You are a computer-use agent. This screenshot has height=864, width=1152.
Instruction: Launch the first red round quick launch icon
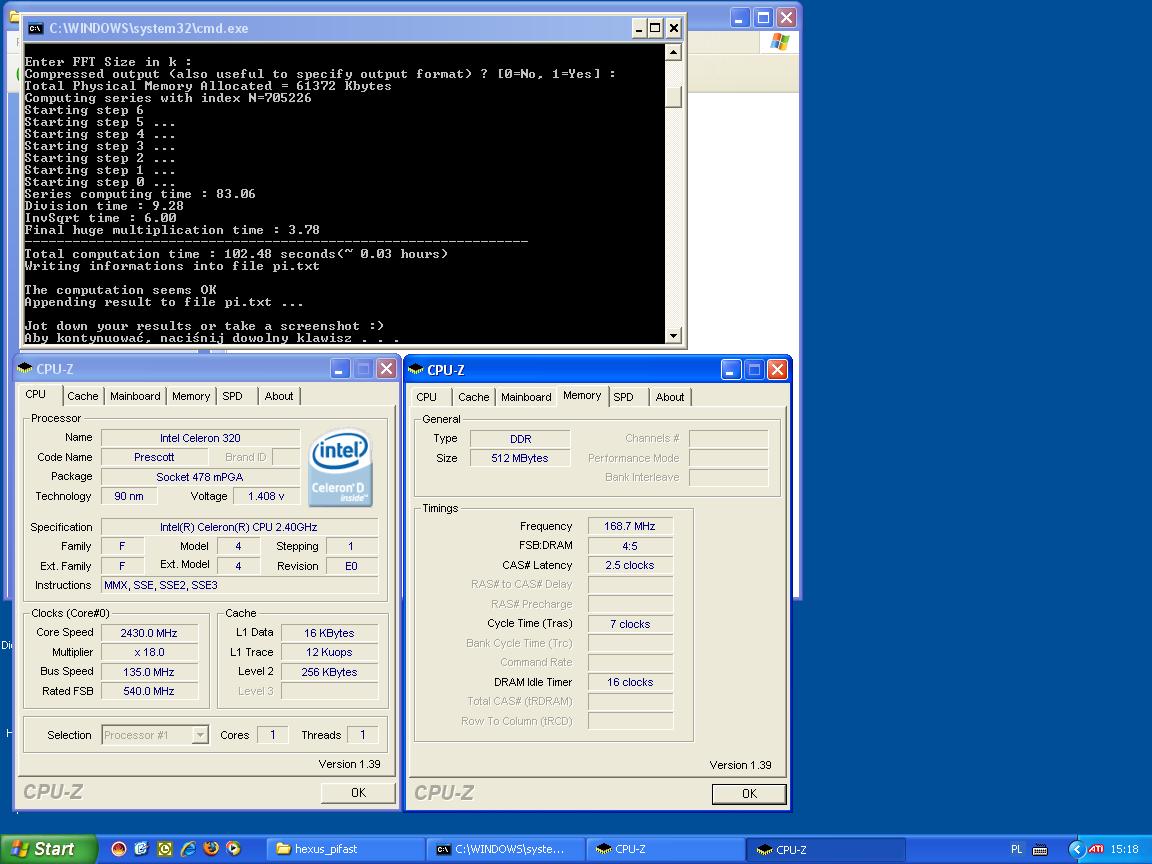118,849
